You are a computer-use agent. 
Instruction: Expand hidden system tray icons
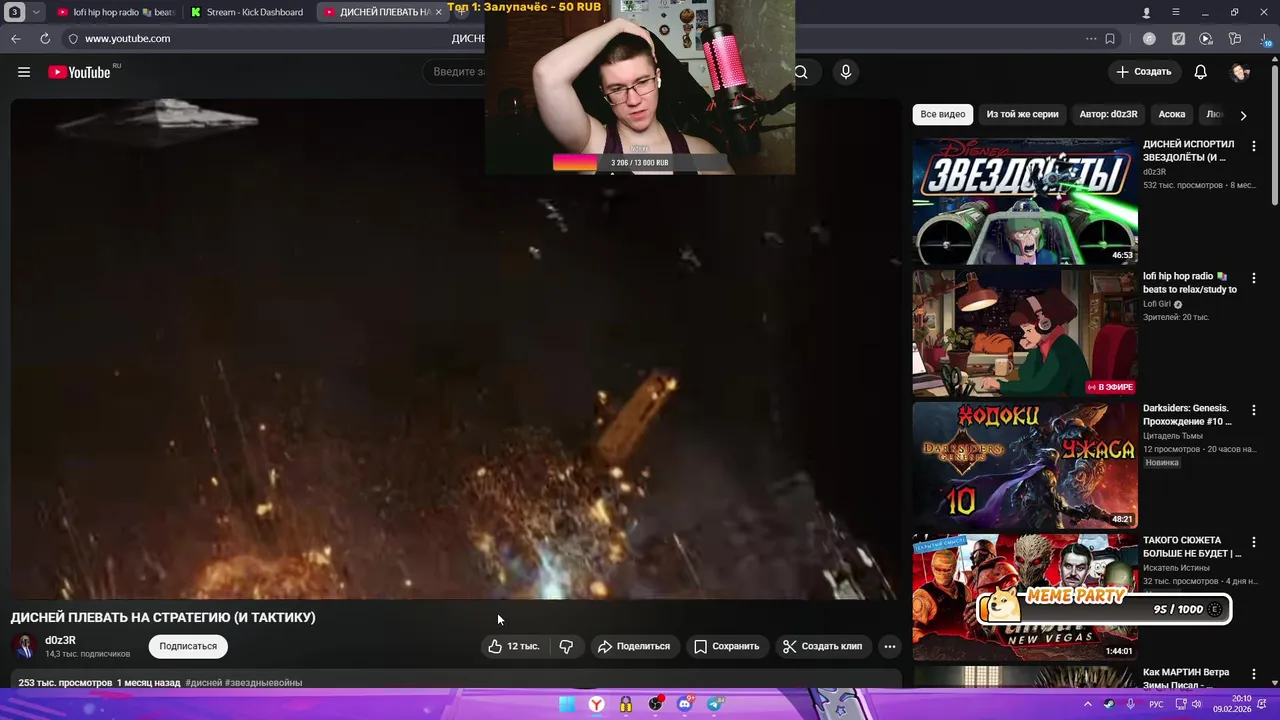click(1088, 704)
